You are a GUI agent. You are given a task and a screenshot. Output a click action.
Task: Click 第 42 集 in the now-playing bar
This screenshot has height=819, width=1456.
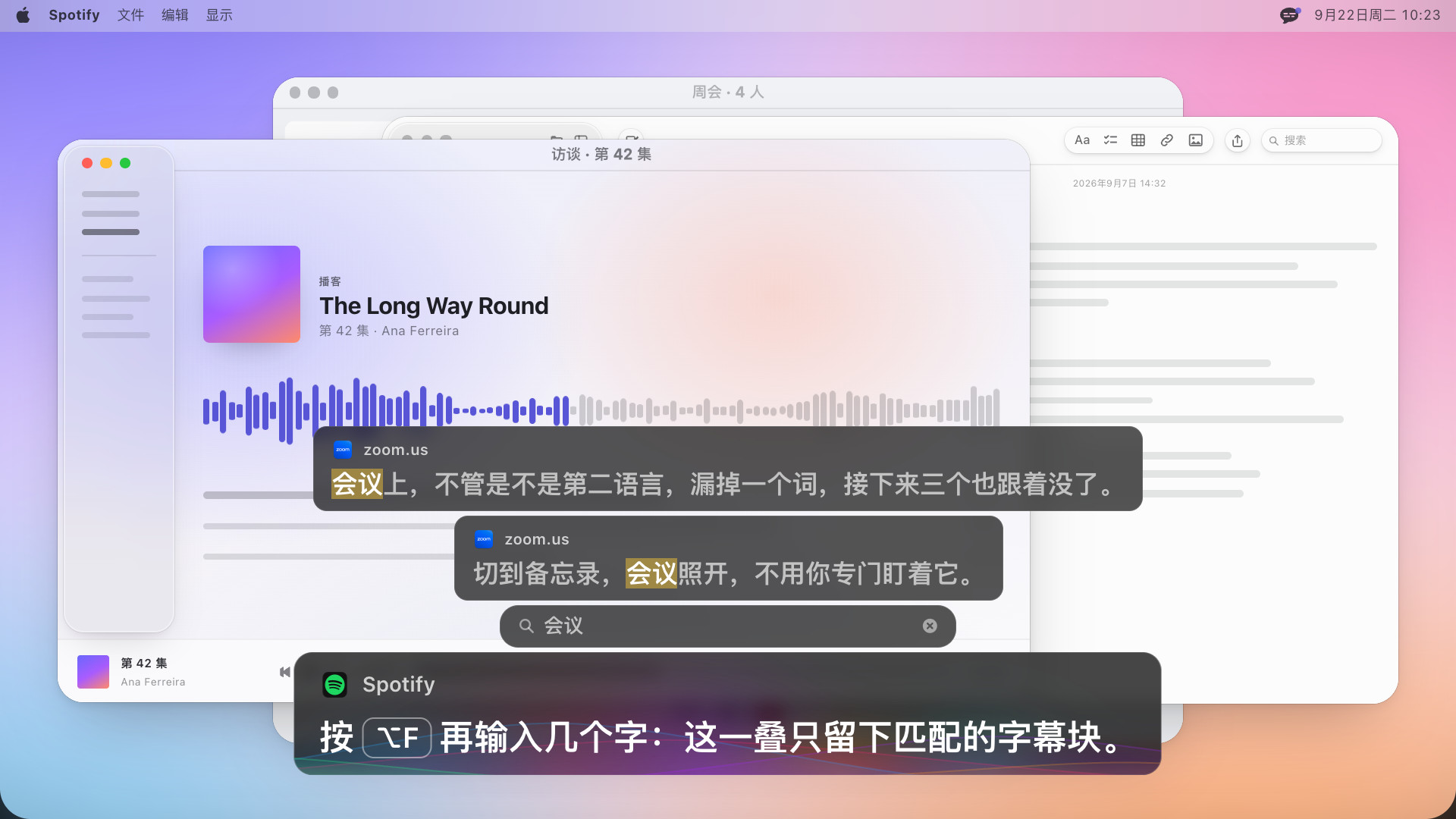[144, 663]
